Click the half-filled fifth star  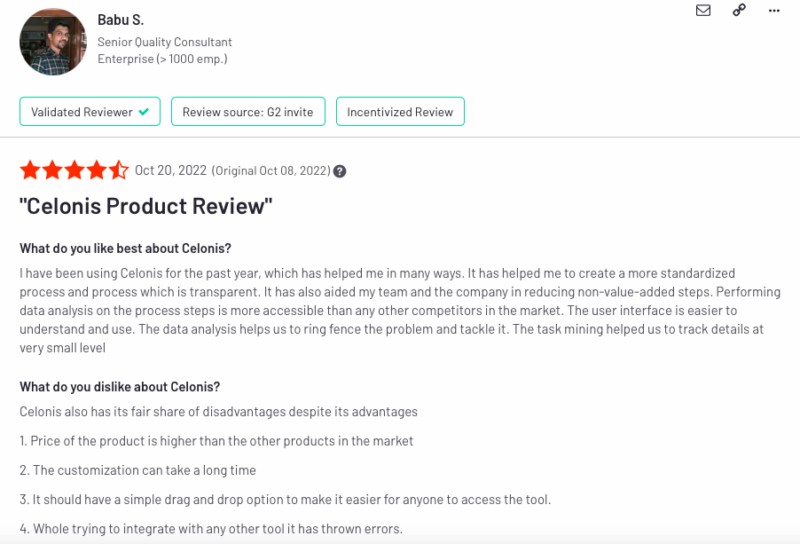point(118,170)
